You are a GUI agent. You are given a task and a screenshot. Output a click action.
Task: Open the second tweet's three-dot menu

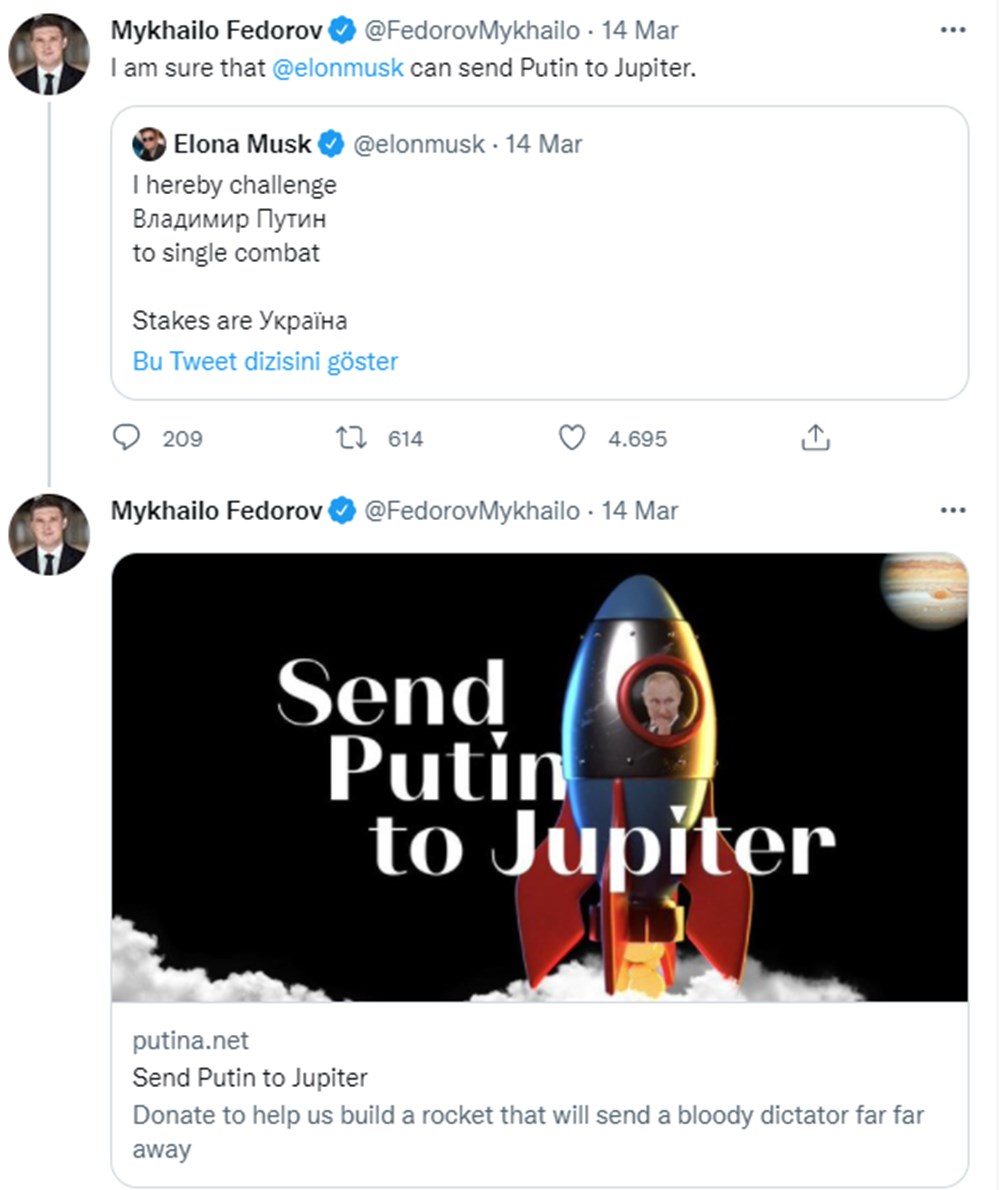(x=953, y=511)
